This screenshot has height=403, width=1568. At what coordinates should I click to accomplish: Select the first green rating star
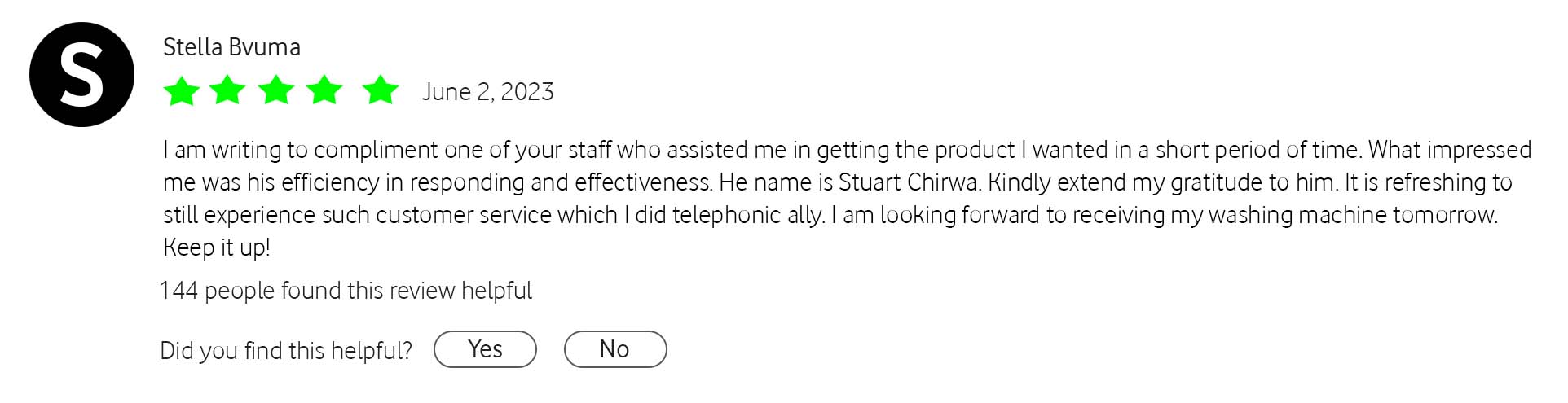[181, 90]
